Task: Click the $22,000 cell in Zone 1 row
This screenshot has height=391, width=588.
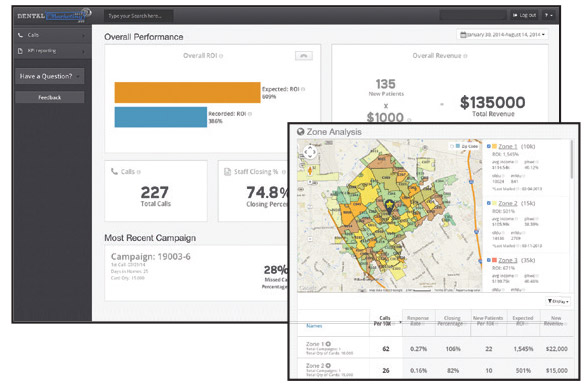Action: pos(556,349)
